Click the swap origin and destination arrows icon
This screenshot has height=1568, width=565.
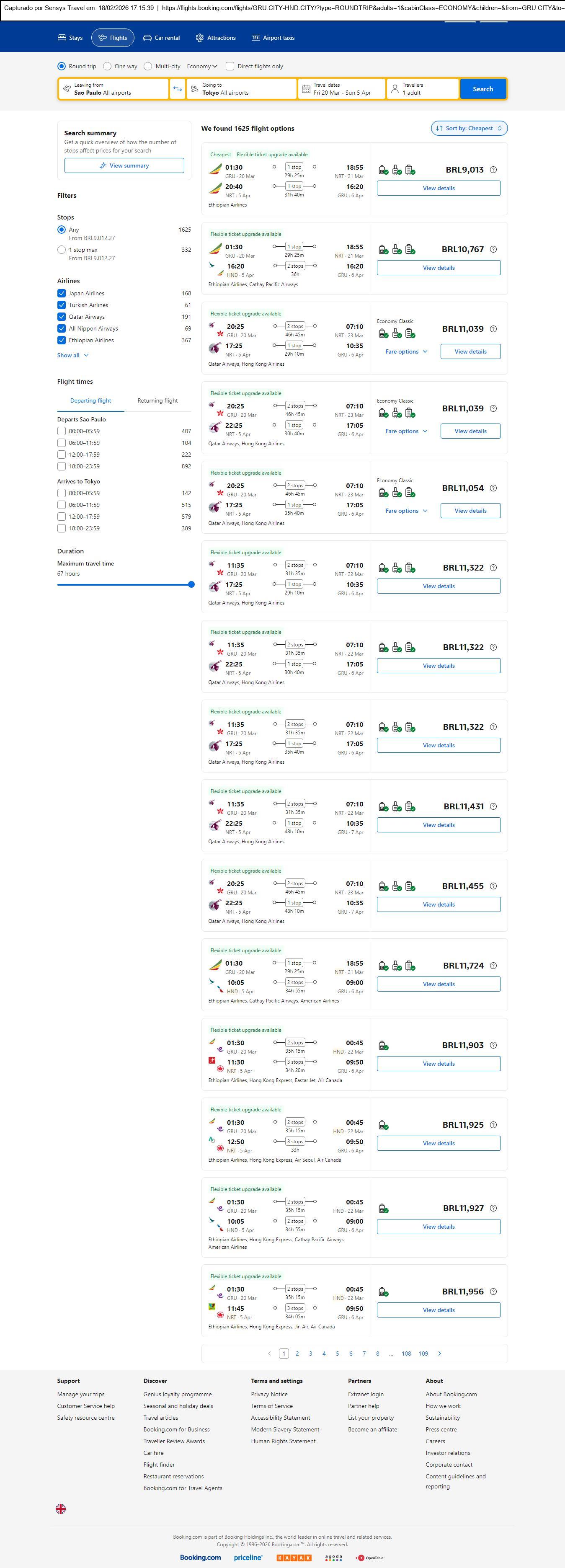[x=177, y=89]
